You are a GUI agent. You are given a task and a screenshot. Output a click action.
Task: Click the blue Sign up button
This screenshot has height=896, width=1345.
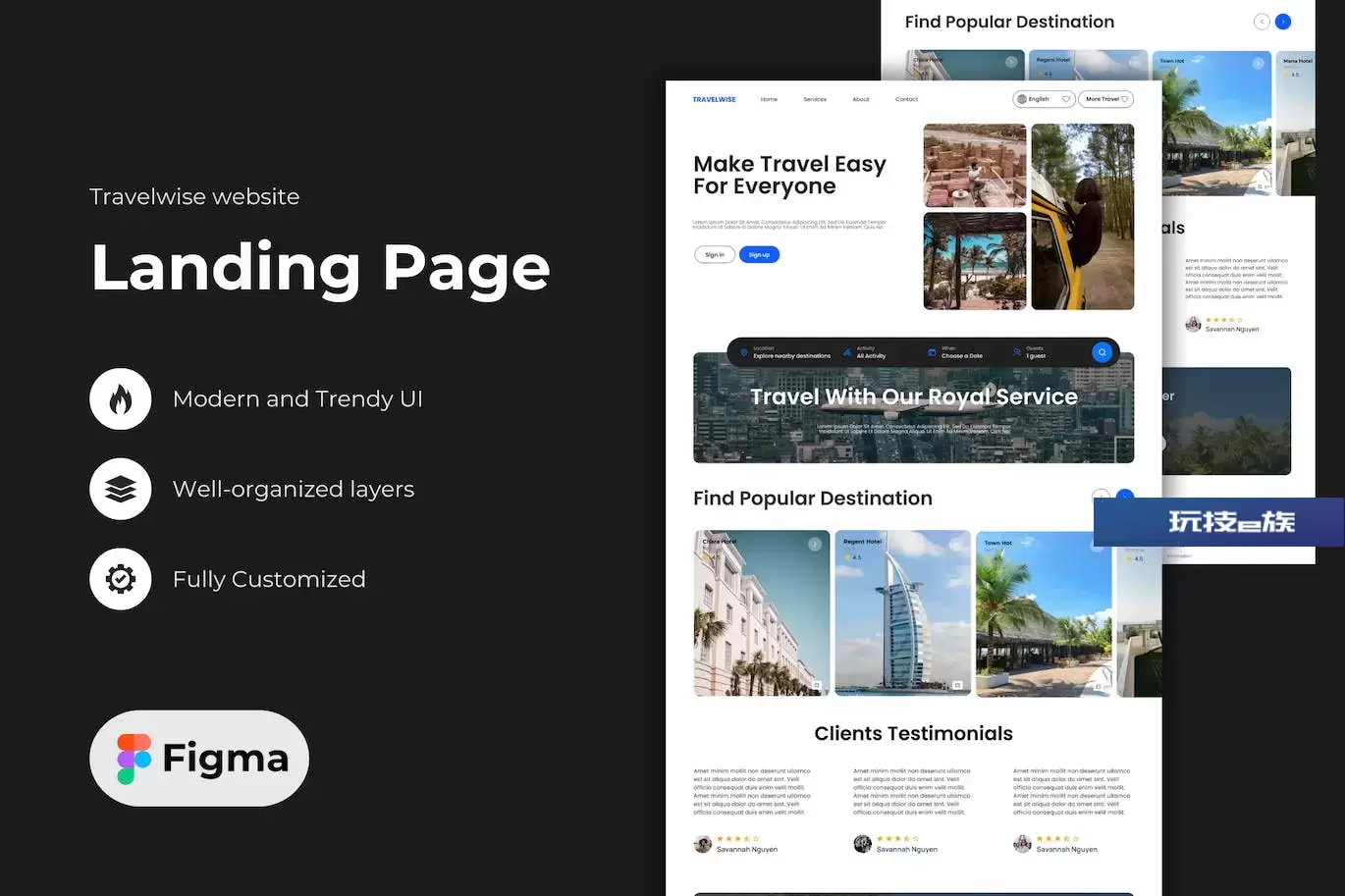click(x=759, y=255)
